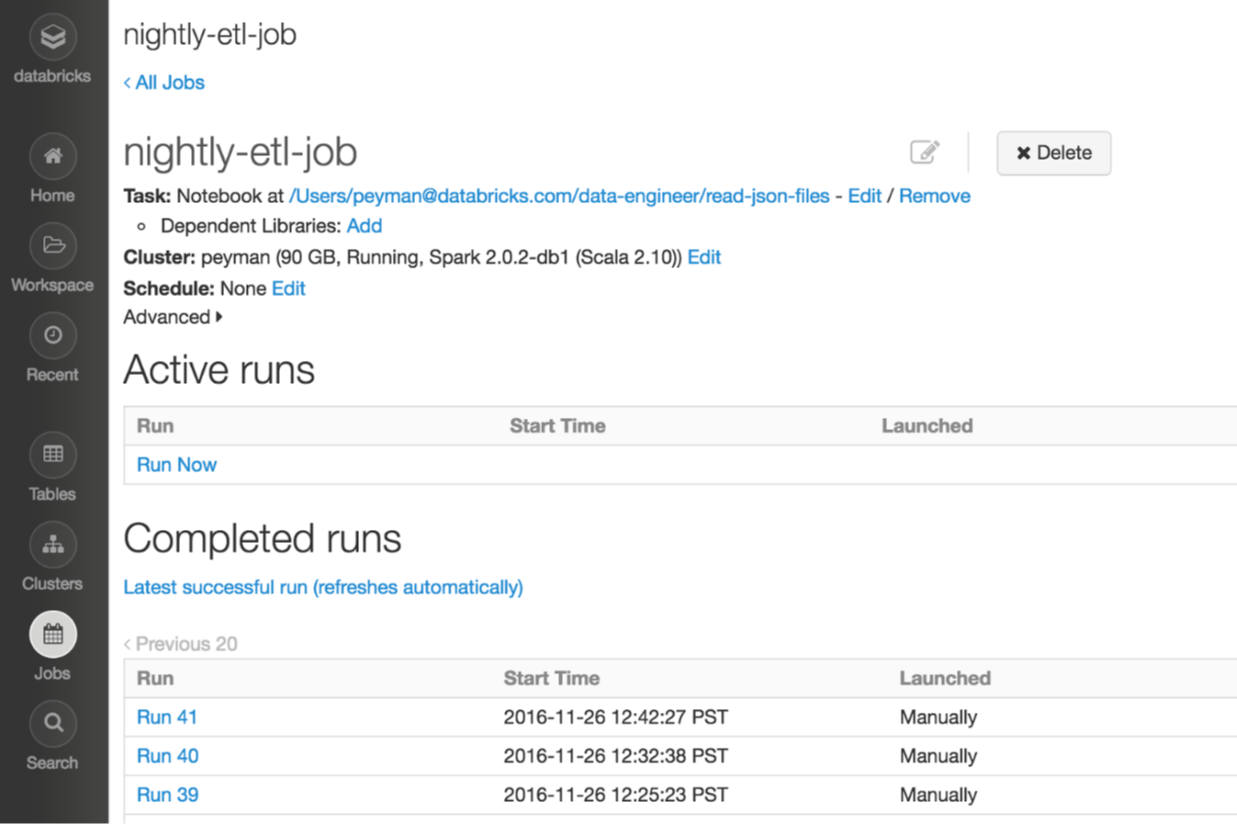Delete the nightly-etl-job
Image resolution: width=1237 pixels, height=825 pixels.
pyautogui.click(x=1054, y=153)
